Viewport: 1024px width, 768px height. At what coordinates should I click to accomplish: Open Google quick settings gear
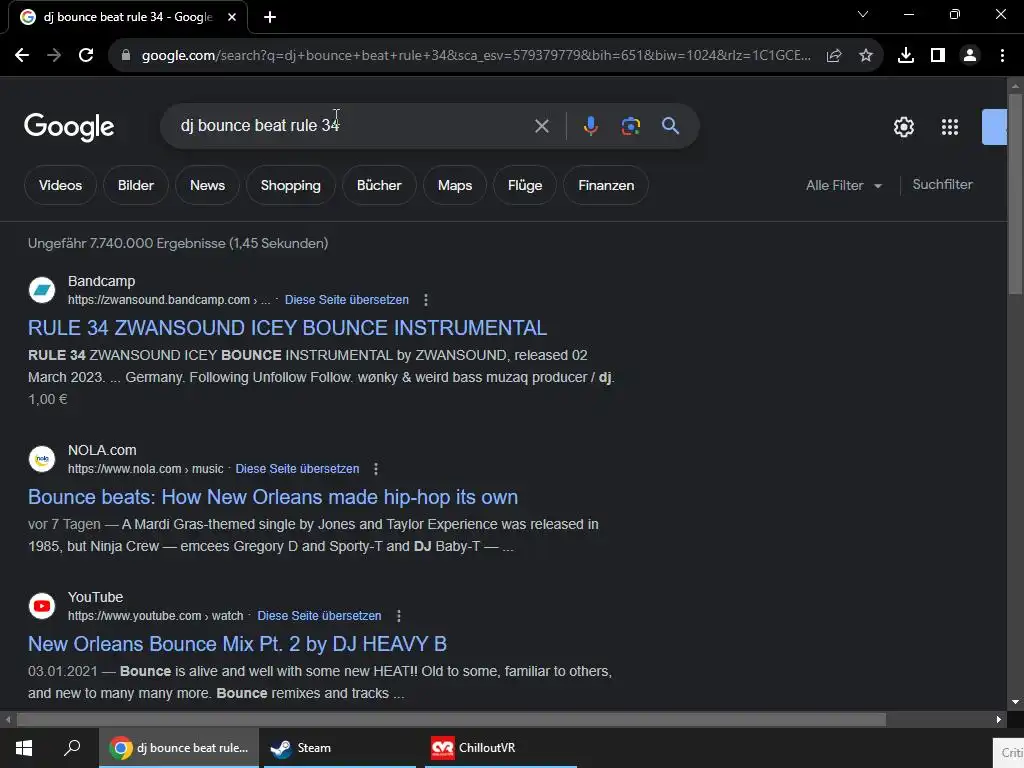tap(904, 127)
